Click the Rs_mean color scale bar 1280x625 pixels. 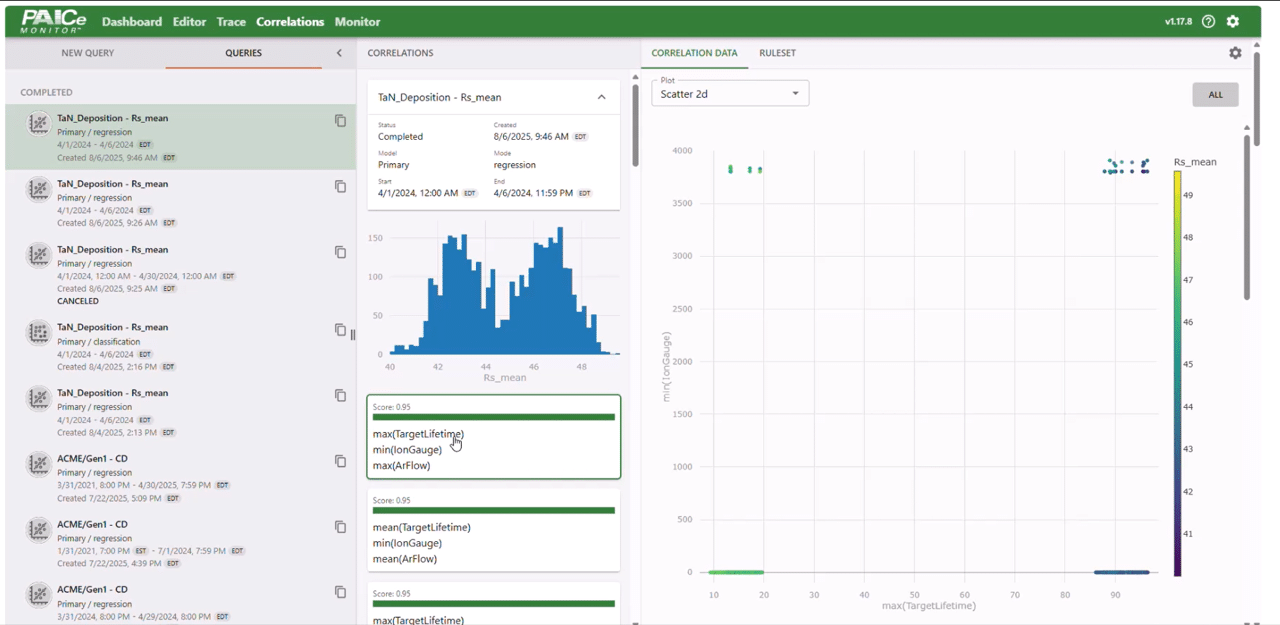pos(1178,373)
